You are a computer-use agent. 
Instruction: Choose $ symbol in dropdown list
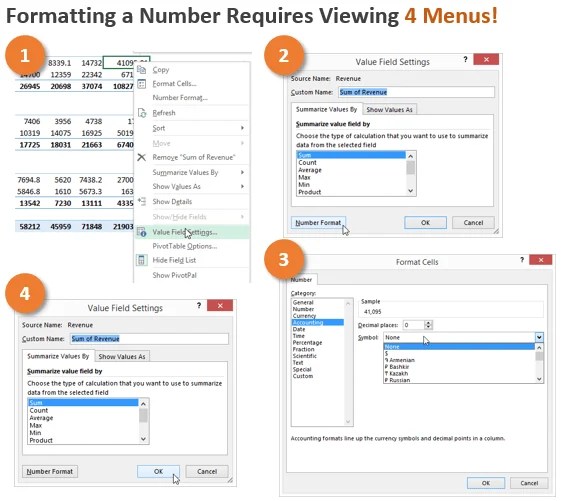click(x=459, y=354)
